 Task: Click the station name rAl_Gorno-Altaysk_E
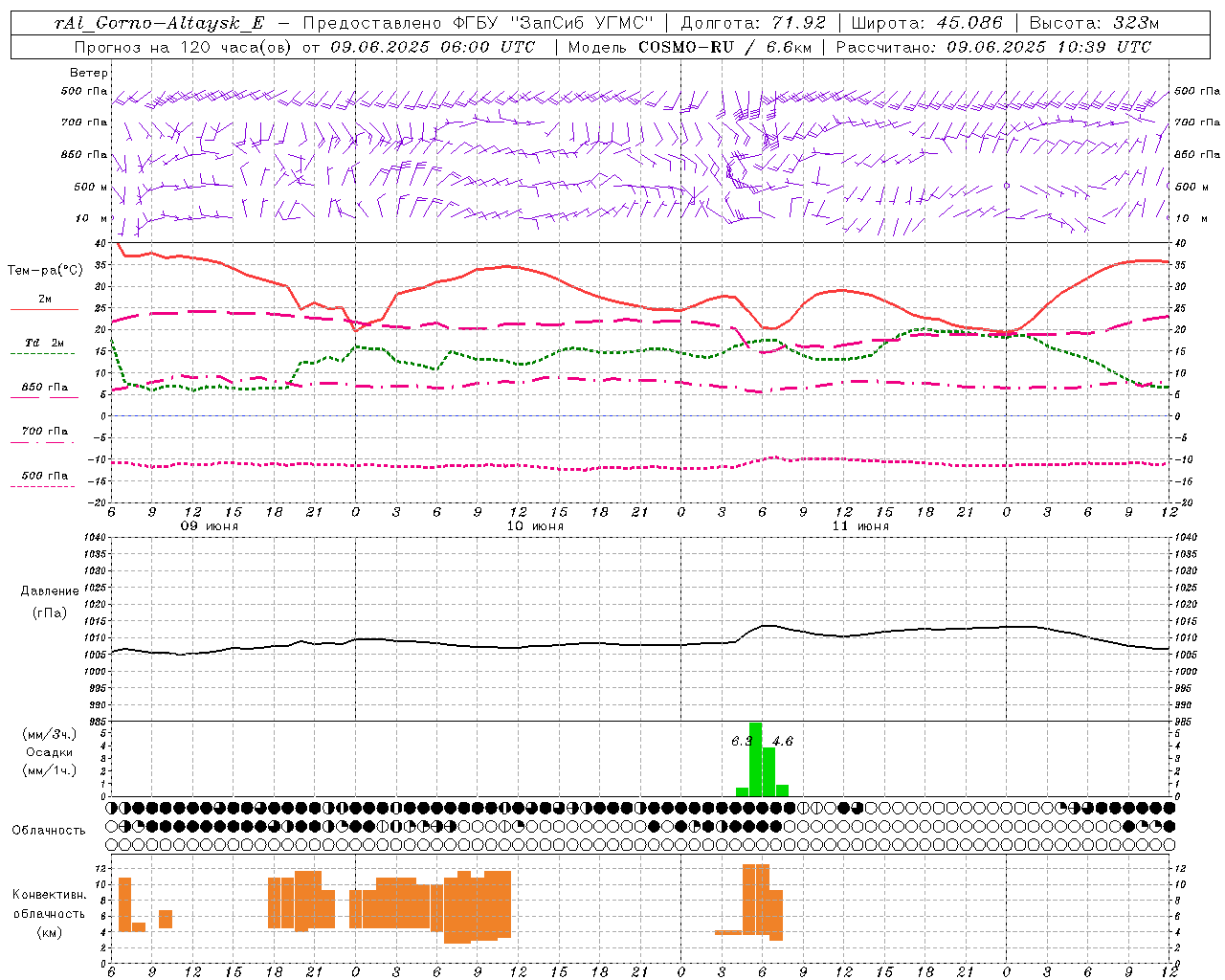(159, 24)
